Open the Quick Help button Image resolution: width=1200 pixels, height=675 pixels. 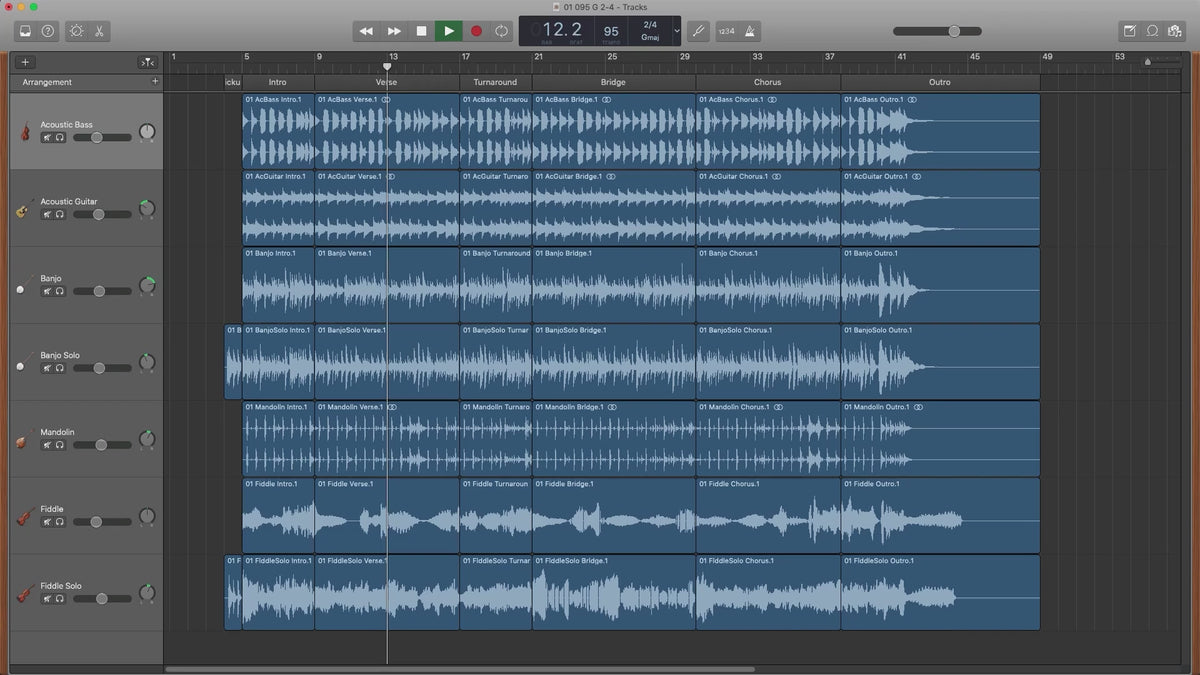coord(48,31)
